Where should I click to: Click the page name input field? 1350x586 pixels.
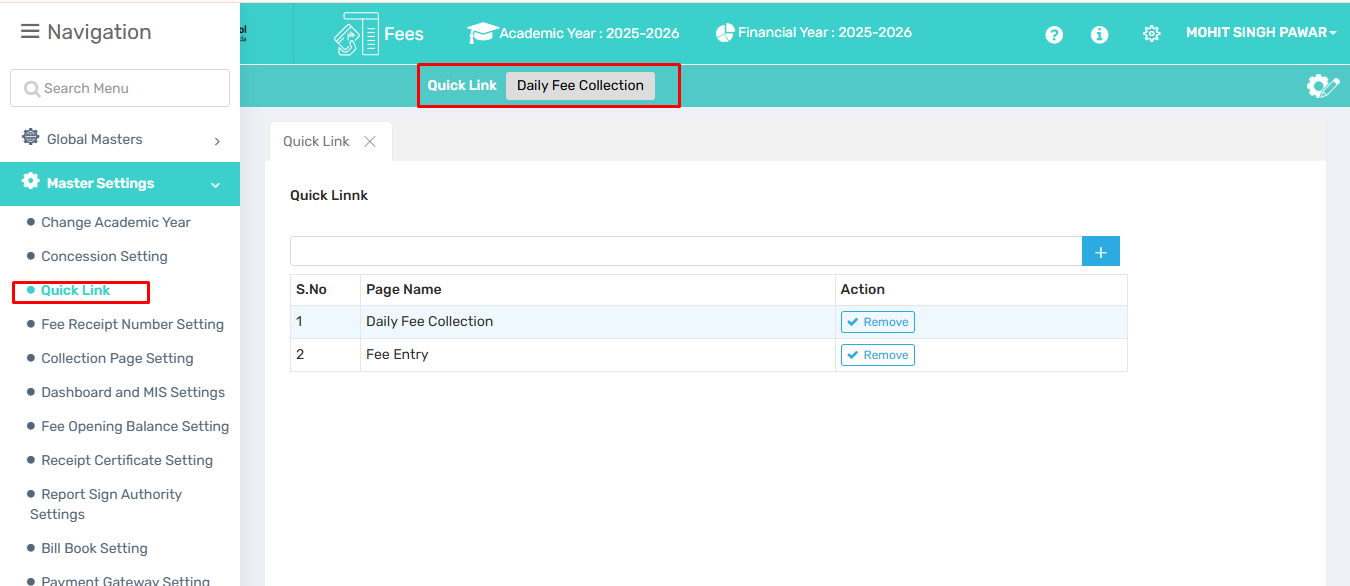(686, 252)
